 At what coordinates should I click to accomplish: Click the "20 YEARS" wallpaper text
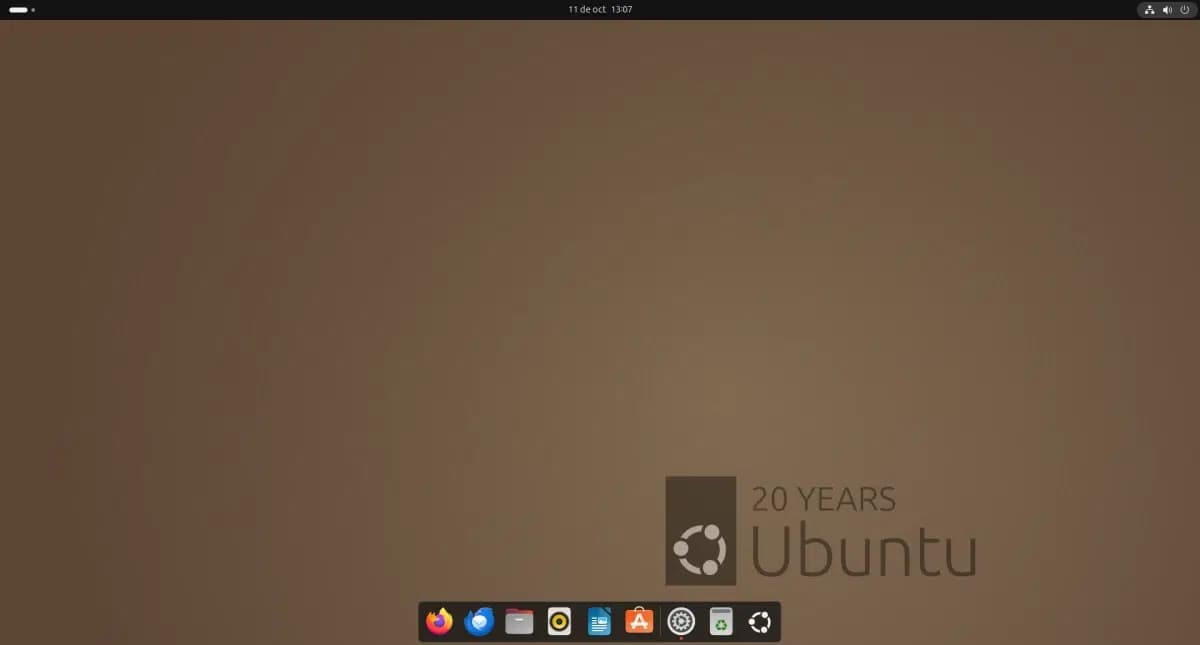[x=823, y=499]
